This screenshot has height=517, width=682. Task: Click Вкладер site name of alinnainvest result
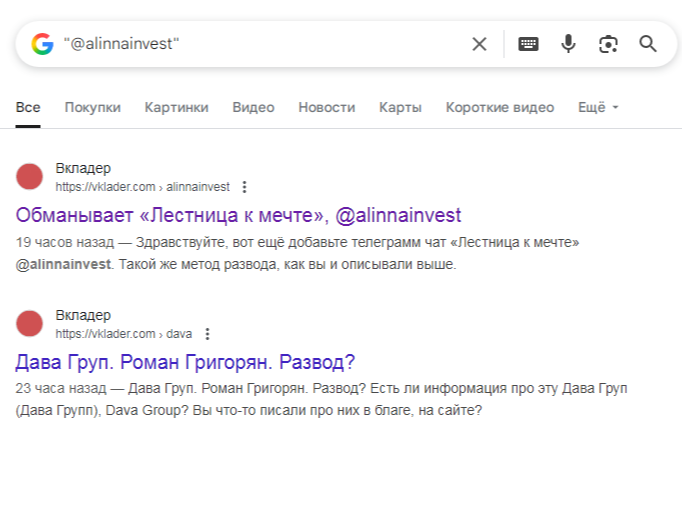(x=83, y=168)
